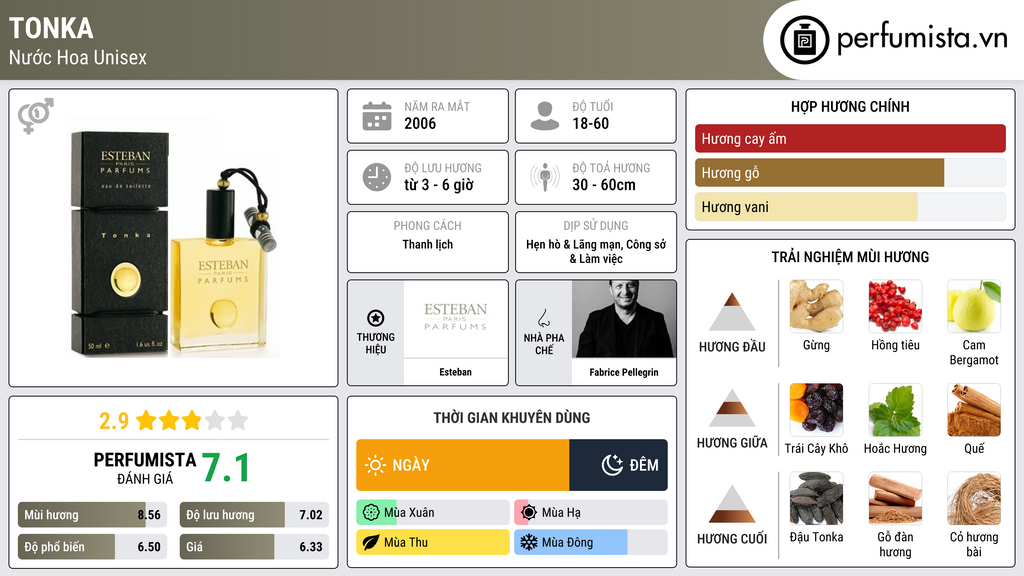1024x576 pixels.
Task: Click the snowflake icon for Mùa Đông
Action: pyautogui.click(x=528, y=542)
